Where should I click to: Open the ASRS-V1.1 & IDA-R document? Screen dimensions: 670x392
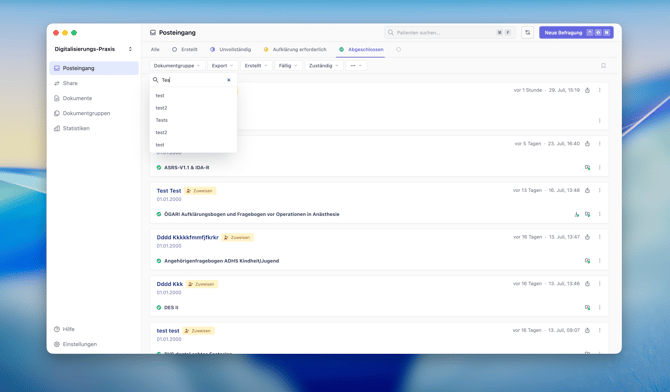(x=187, y=168)
